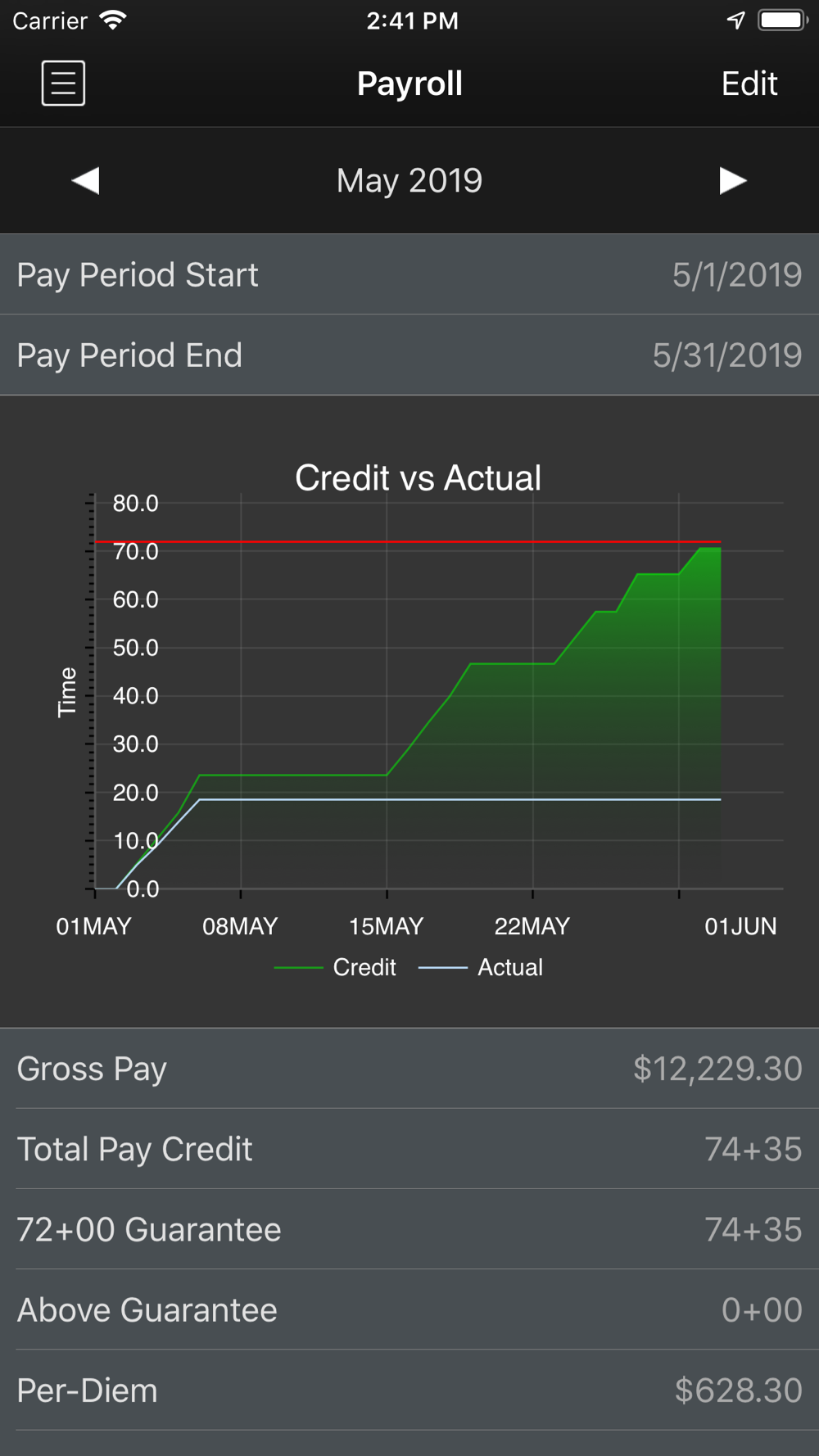Tap the Wi-Fi status icon
Image resolution: width=819 pixels, height=1456 pixels.
(112, 20)
